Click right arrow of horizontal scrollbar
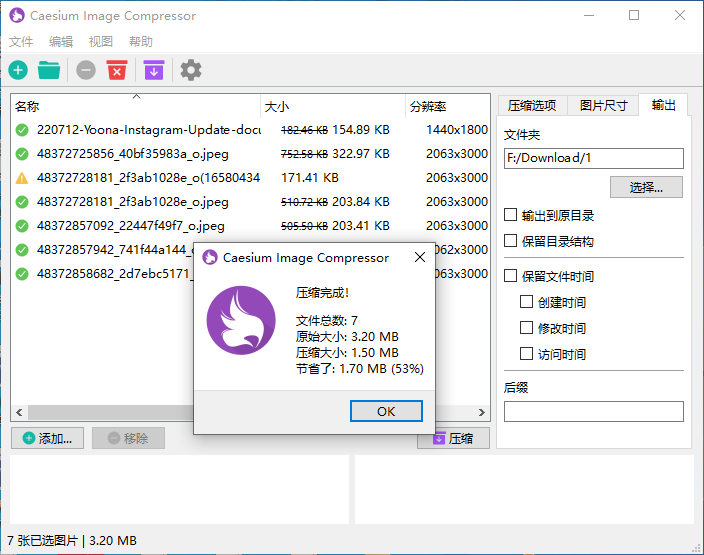This screenshot has width=704, height=555. point(481,412)
